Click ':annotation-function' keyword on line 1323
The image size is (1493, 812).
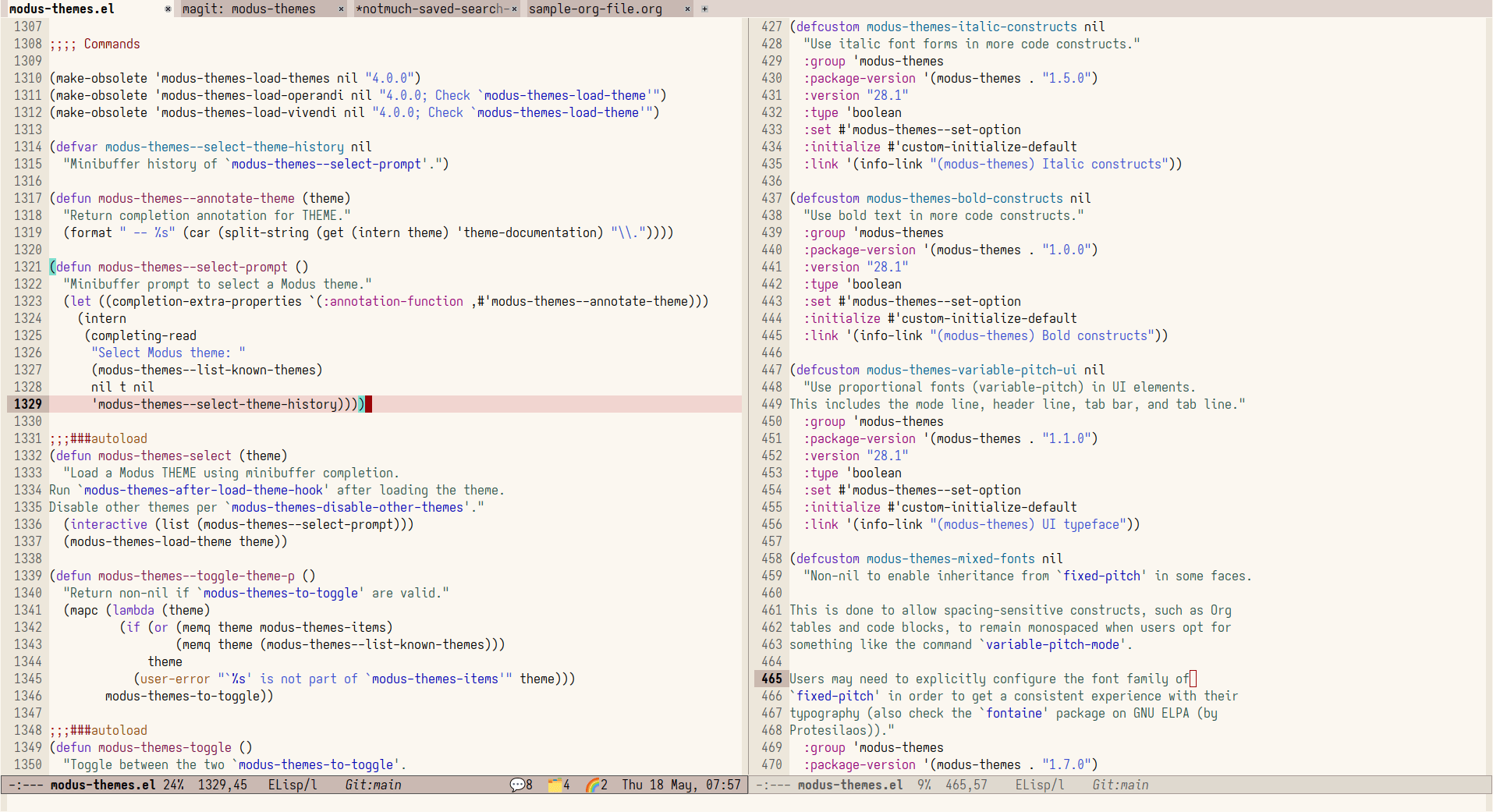click(x=393, y=301)
